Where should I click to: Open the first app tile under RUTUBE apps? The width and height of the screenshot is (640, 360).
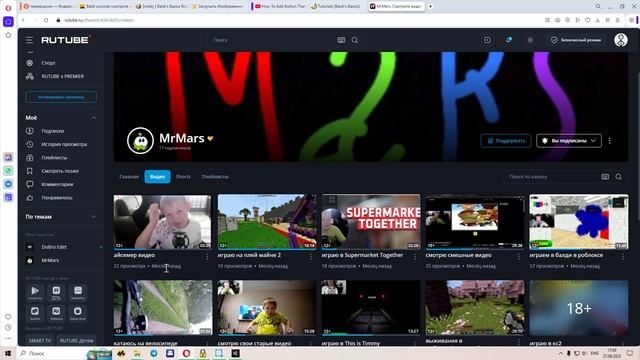(x=35, y=292)
